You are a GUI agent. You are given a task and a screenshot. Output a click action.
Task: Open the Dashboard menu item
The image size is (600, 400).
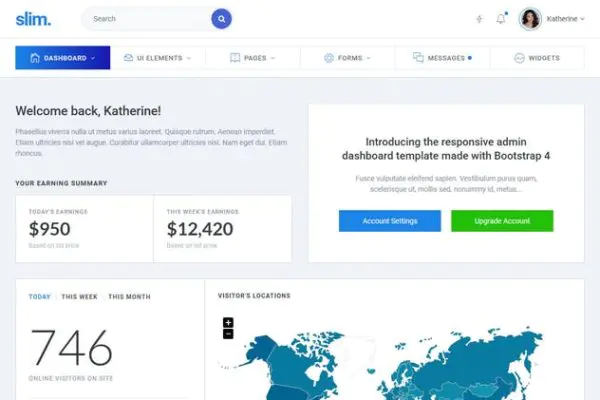[x=63, y=58]
